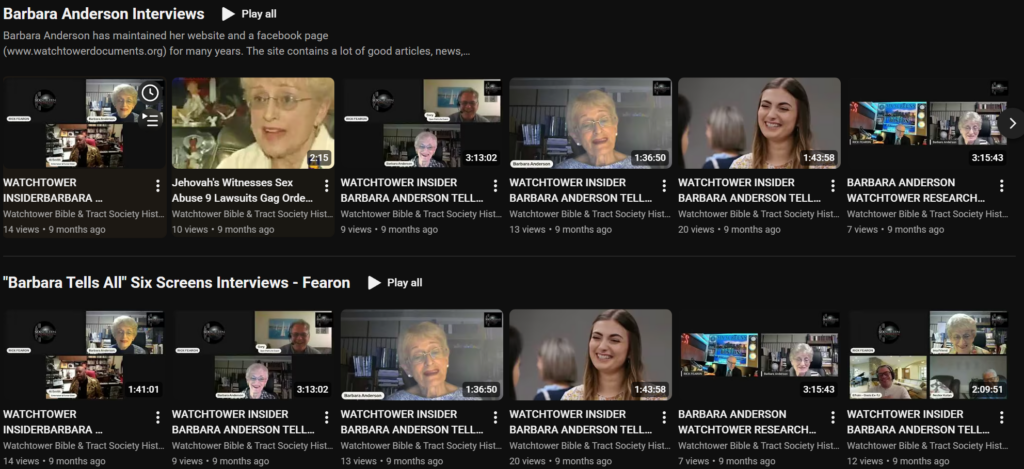Image resolution: width=1024 pixels, height=469 pixels.
Task: Play all Barbara Anderson Interviews videos
Action: point(249,14)
